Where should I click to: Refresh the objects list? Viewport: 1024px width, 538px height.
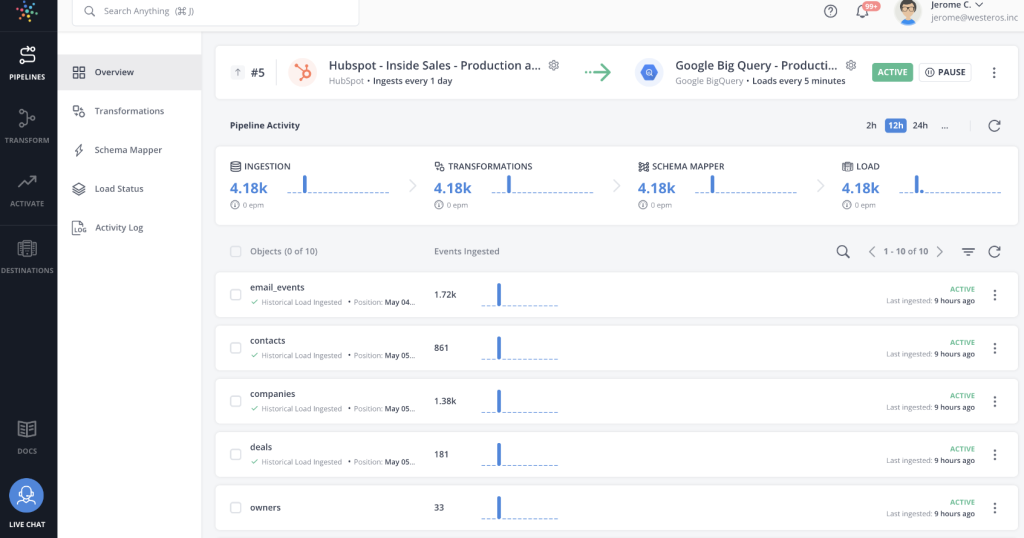(x=994, y=251)
